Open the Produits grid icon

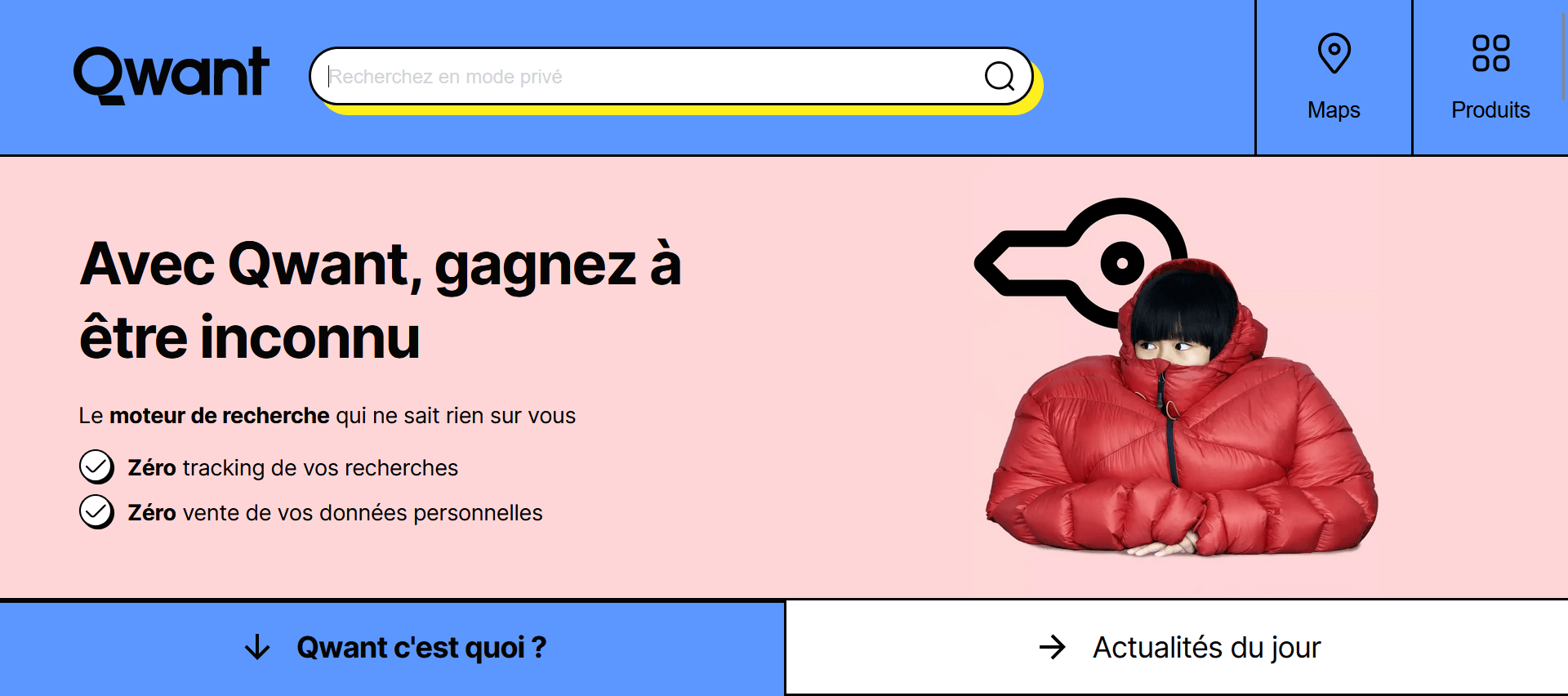[x=1490, y=53]
